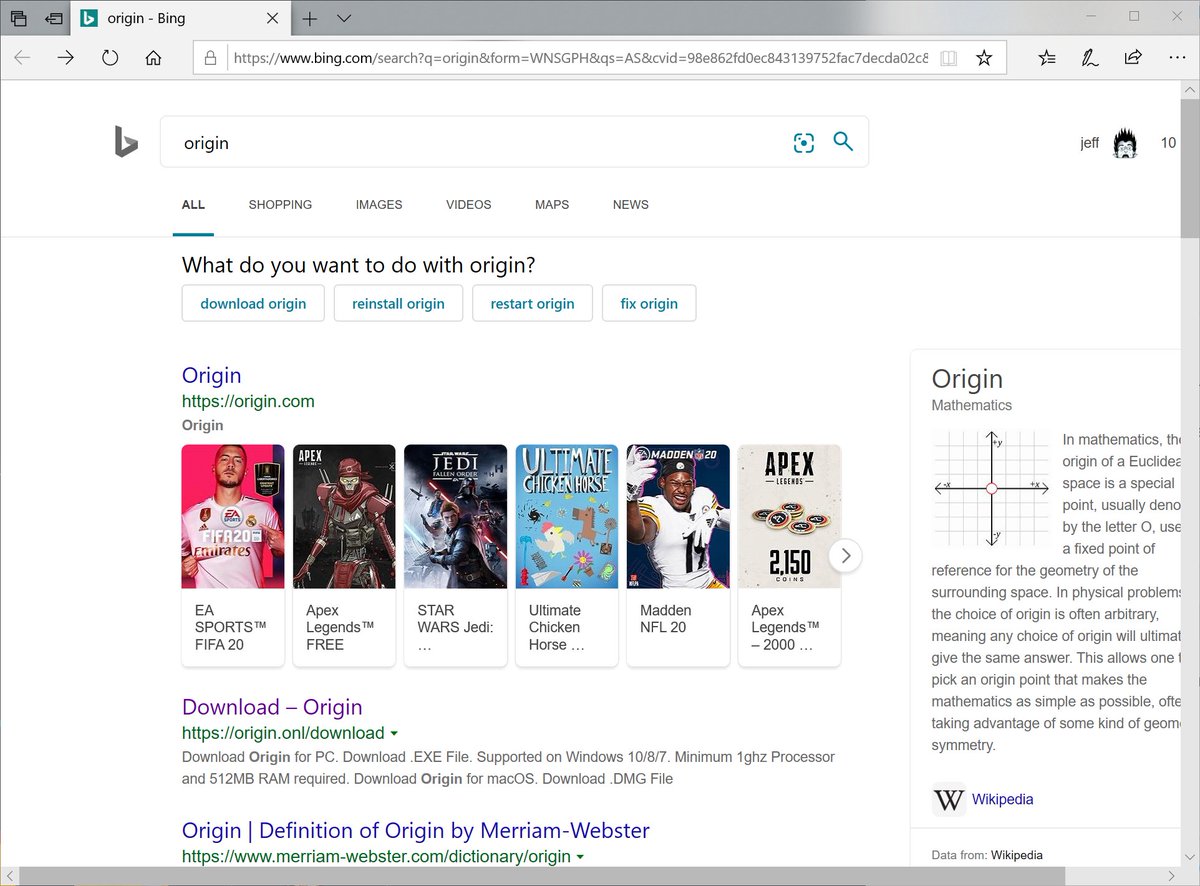Click the Bing logo icon

126,143
